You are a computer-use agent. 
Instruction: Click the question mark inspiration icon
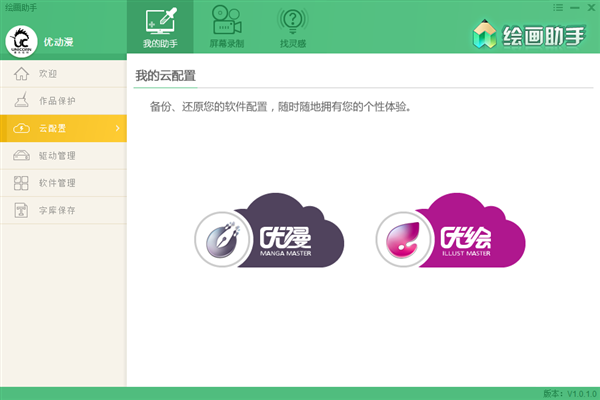293,20
